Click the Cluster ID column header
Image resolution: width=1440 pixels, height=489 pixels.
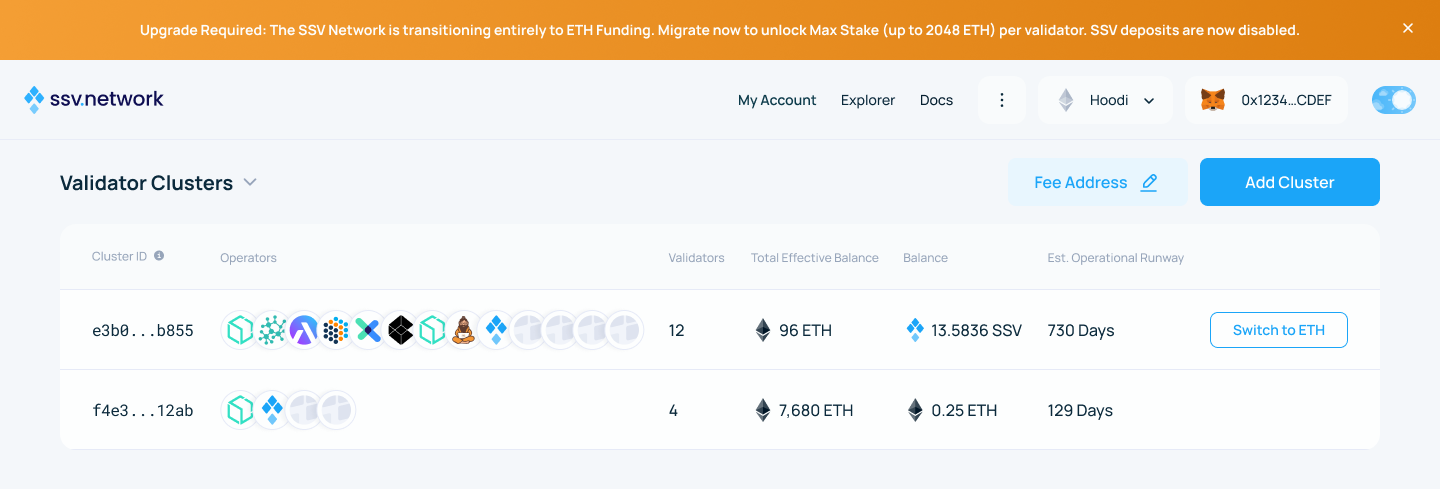click(x=119, y=256)
